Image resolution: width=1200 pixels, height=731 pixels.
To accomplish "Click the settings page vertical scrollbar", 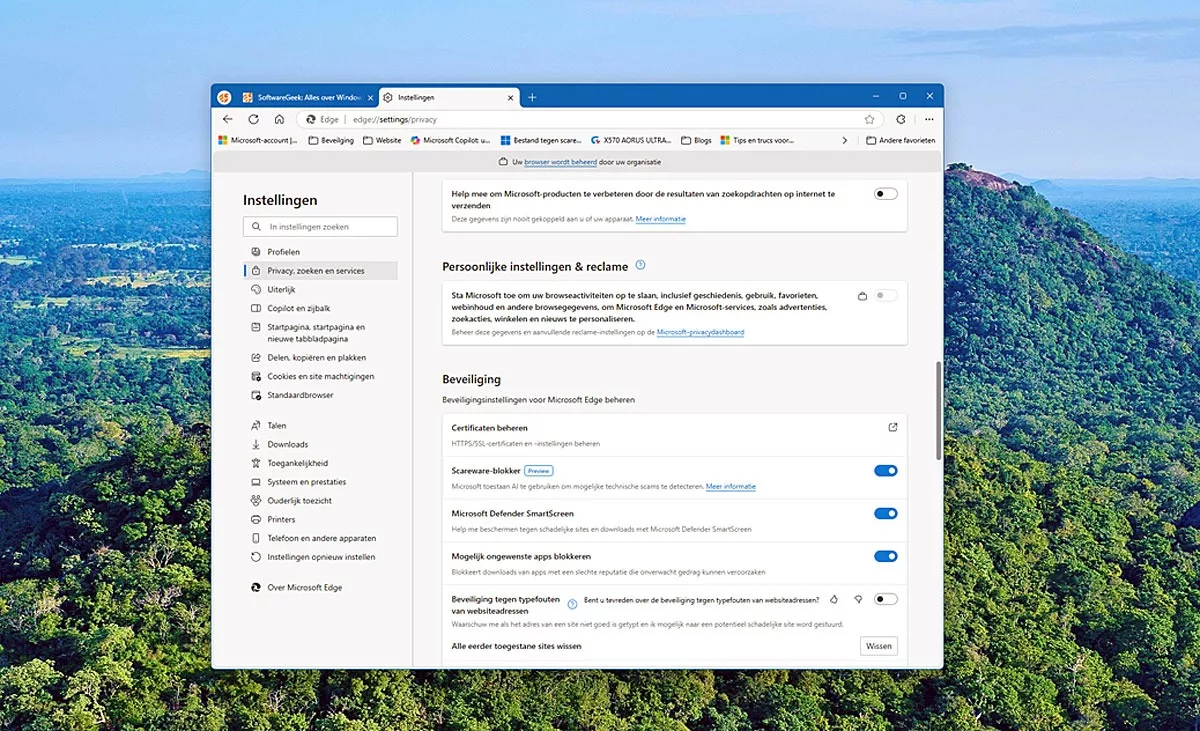I will (x=938, y=411).
